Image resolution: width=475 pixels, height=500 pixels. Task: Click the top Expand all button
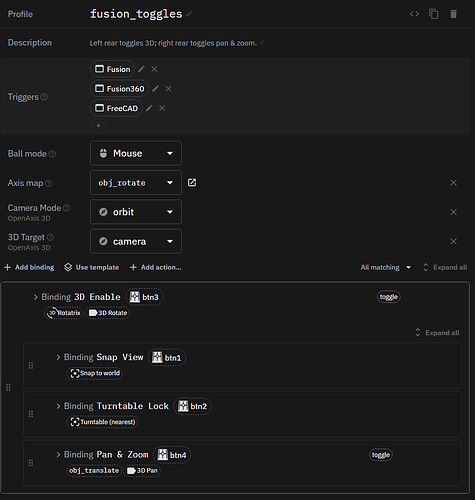click(445, 267)
